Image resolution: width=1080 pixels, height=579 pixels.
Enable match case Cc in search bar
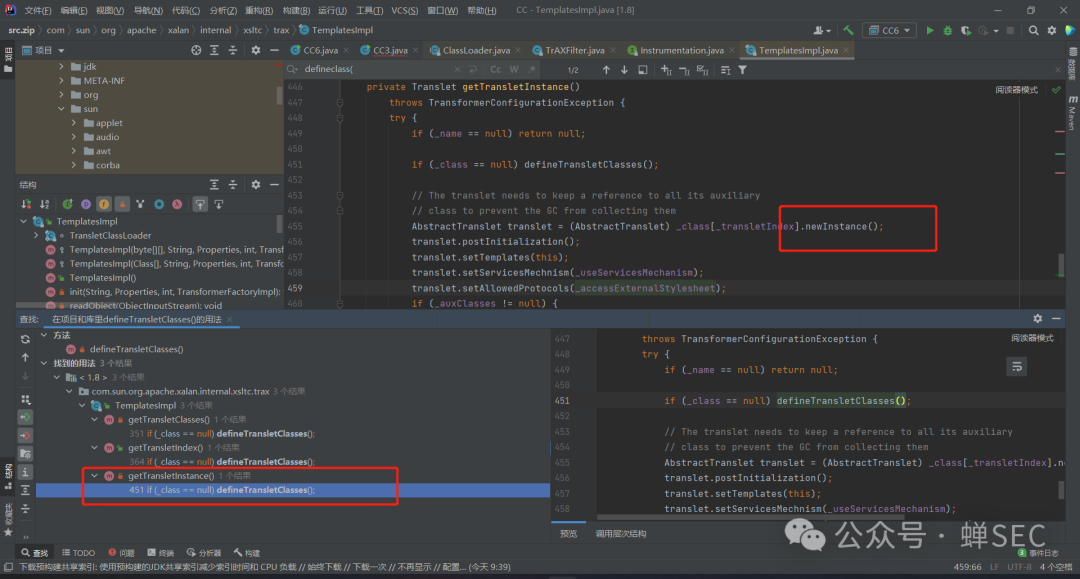click(x=495, y=68)
